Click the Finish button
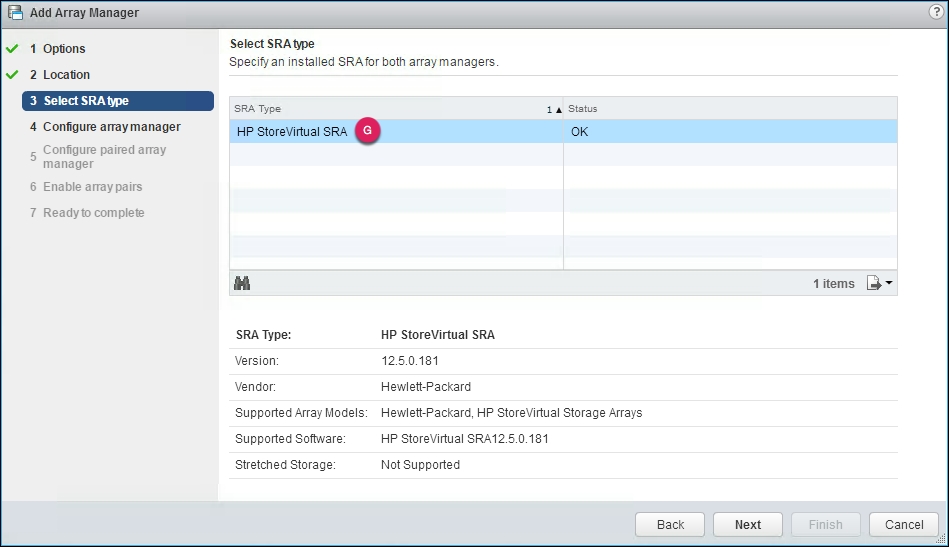 click(x=826, y=525)
